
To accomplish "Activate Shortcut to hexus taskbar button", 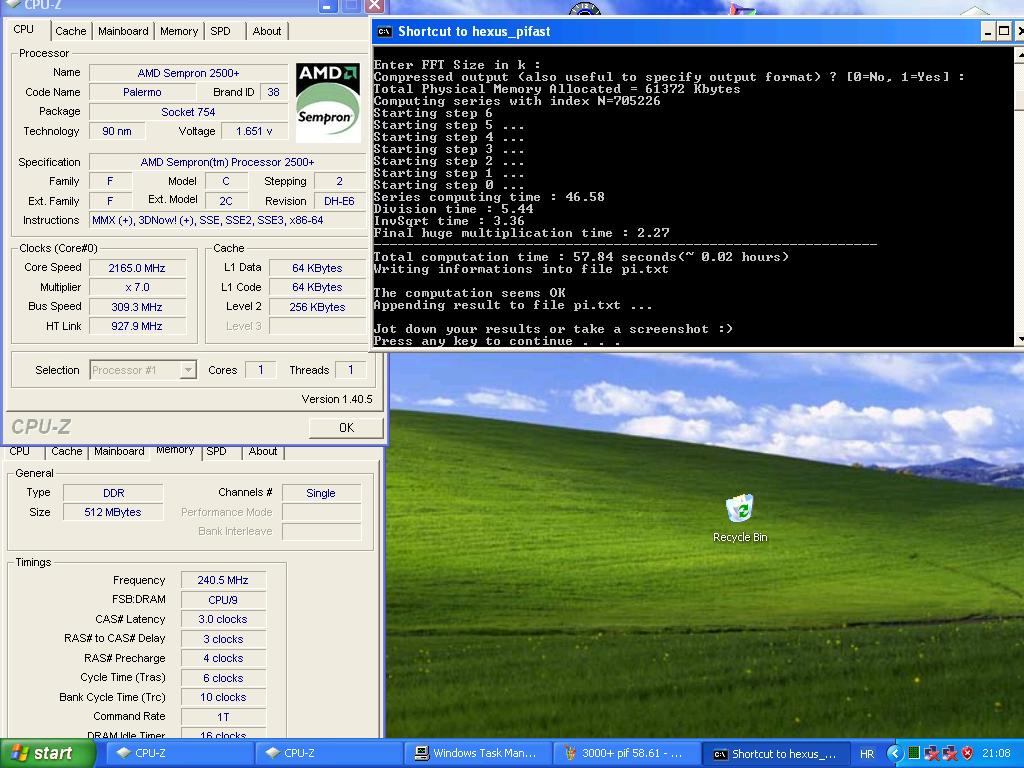I will (776, 754).
